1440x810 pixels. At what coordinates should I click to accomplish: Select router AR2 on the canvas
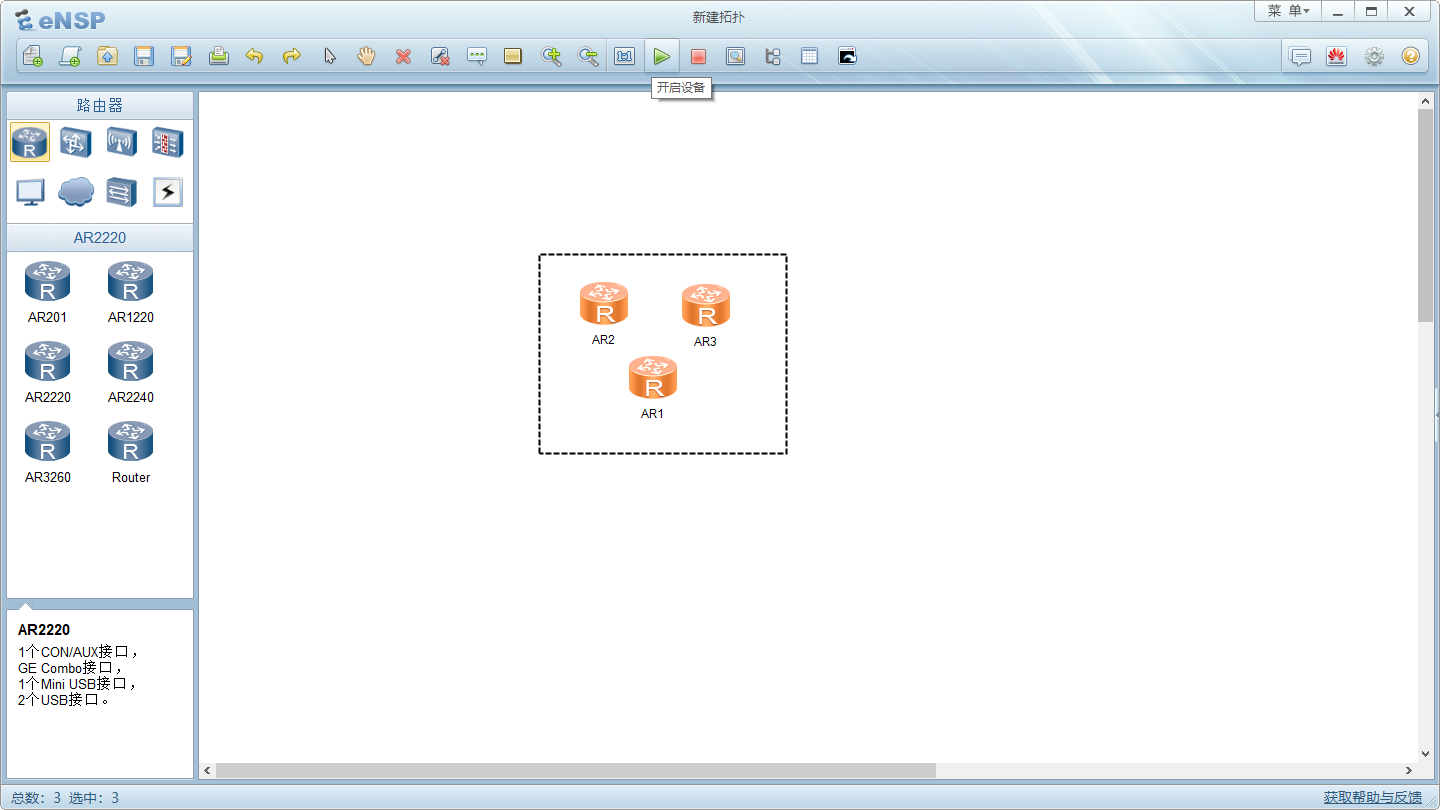click(604, 305)
